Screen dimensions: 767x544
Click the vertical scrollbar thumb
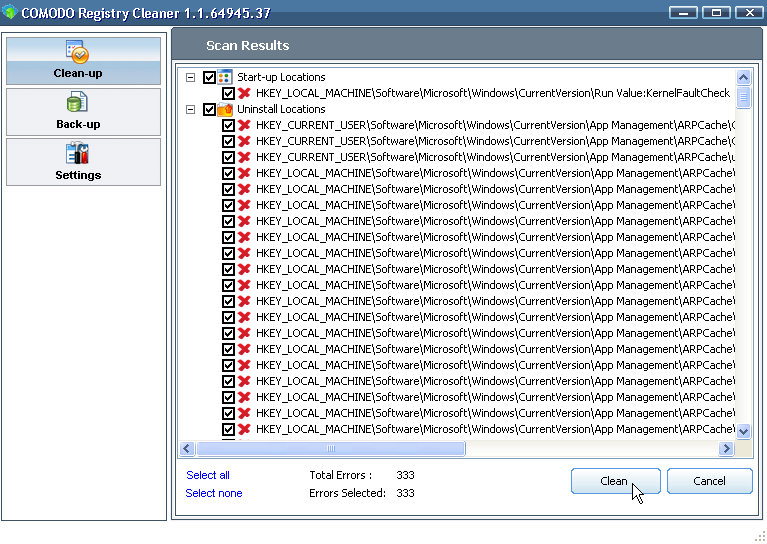click(744, 97)
